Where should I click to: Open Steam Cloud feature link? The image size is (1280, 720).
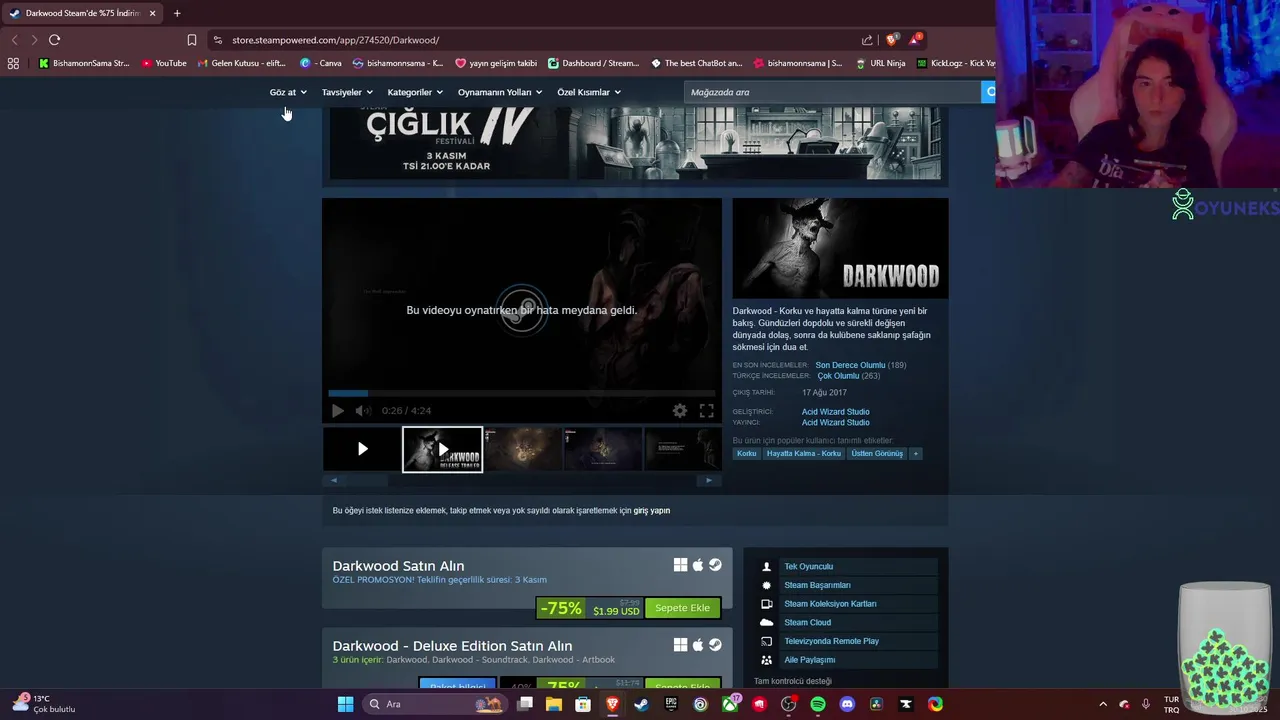click(807, 622)
